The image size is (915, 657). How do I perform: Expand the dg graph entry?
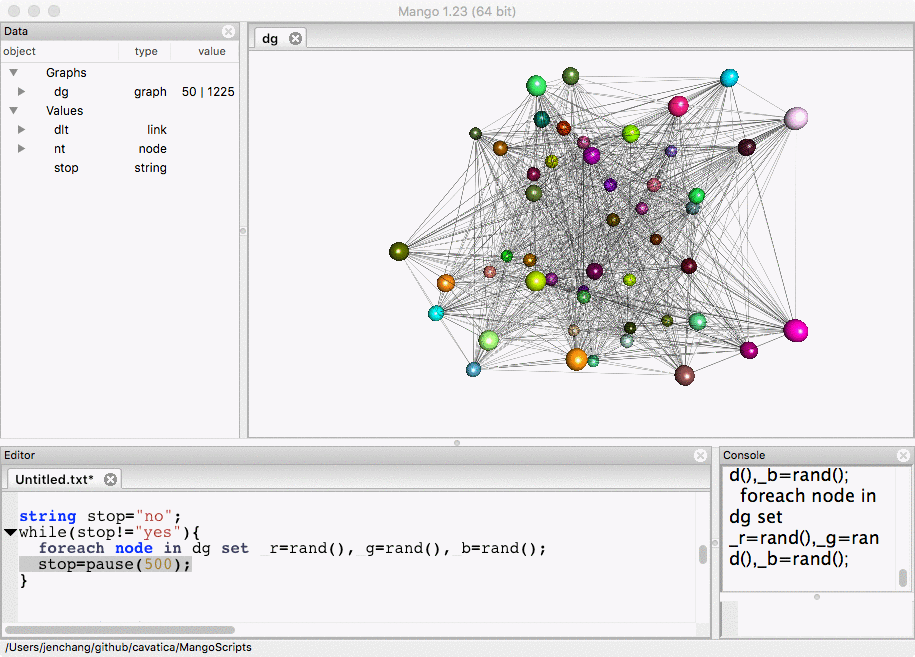pyautogui.click(x=21, y=92)
